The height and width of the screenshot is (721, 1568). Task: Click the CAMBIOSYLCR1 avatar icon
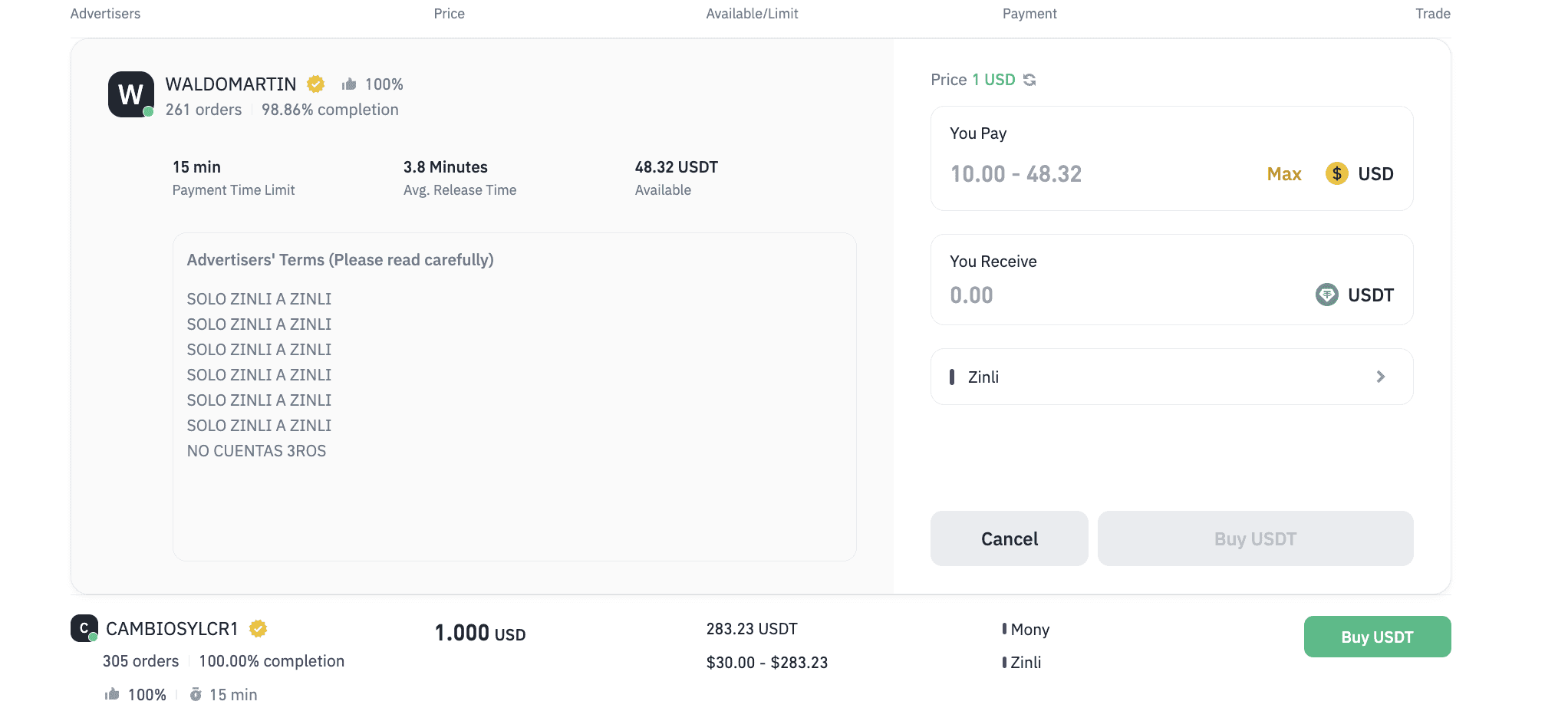click(84, 628)
